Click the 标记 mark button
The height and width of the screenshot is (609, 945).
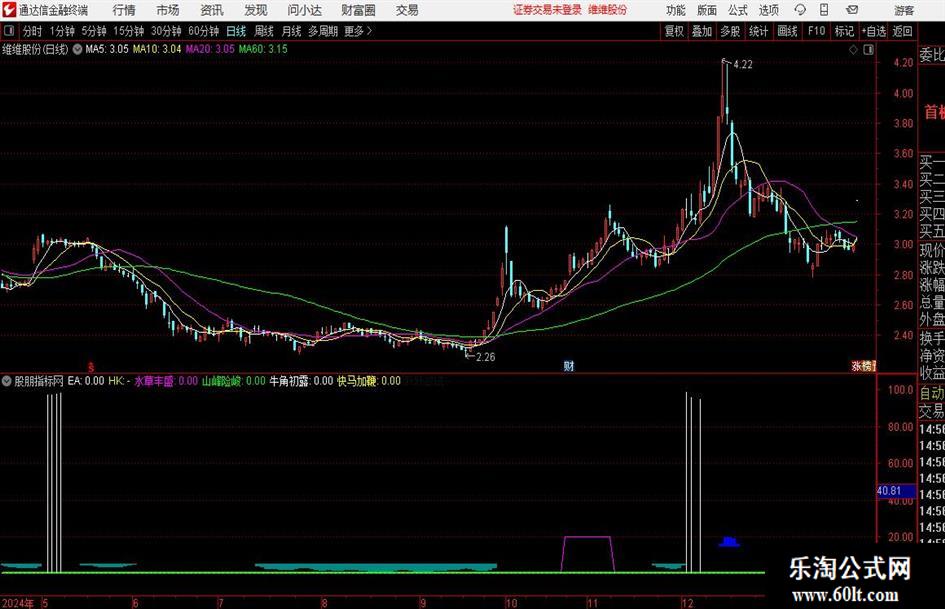pyautogui.click(x=844, y=31)
